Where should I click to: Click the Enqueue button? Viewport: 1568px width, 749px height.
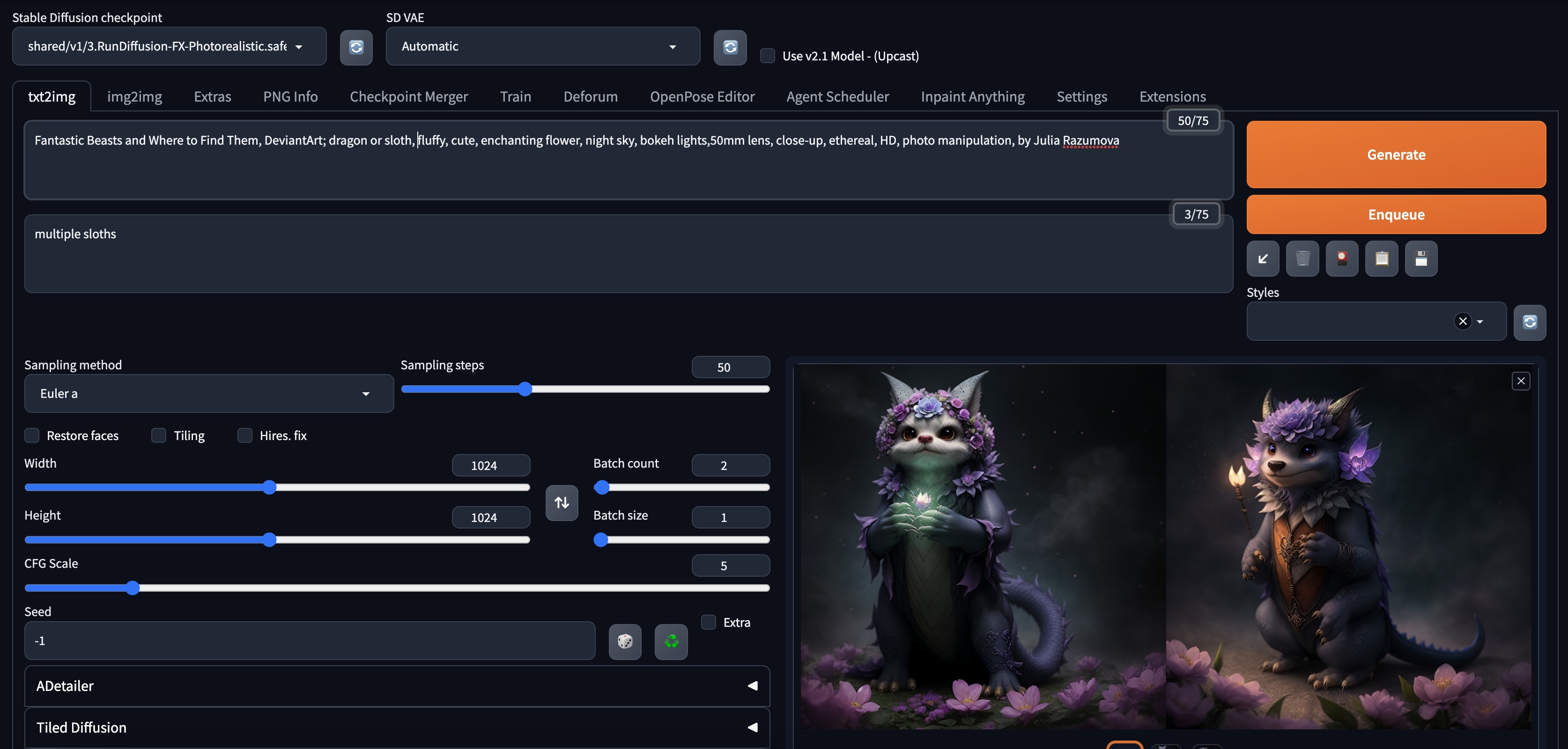1396,215
